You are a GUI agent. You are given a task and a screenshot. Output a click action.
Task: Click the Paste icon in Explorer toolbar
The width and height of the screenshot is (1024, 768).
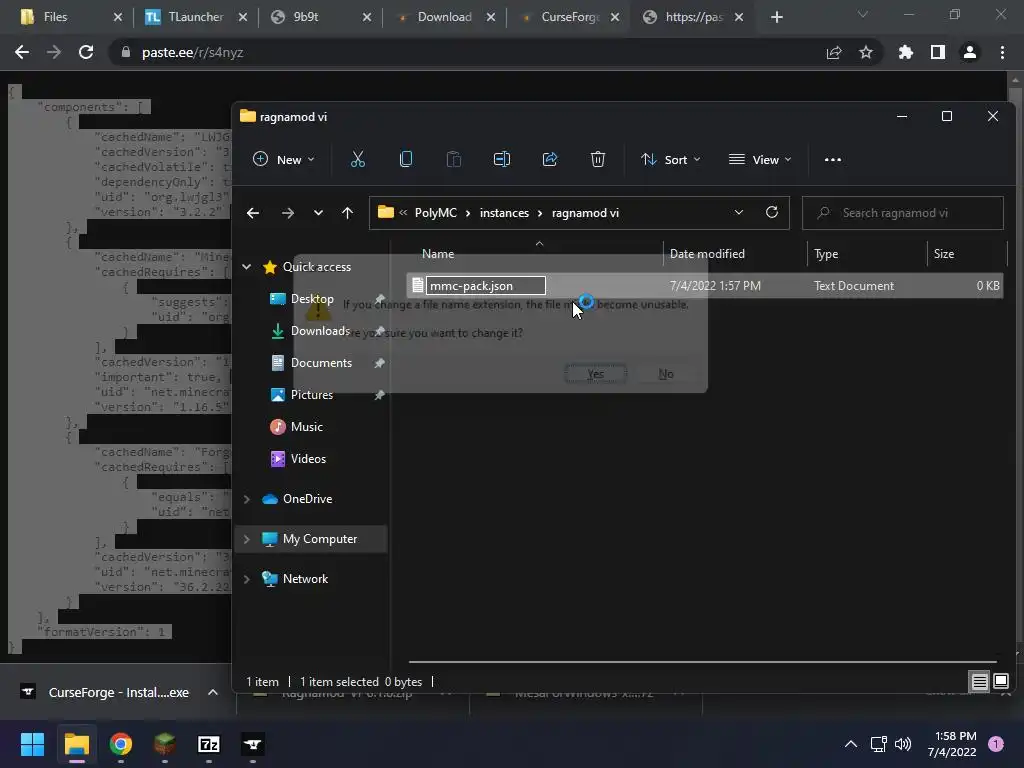454,159
